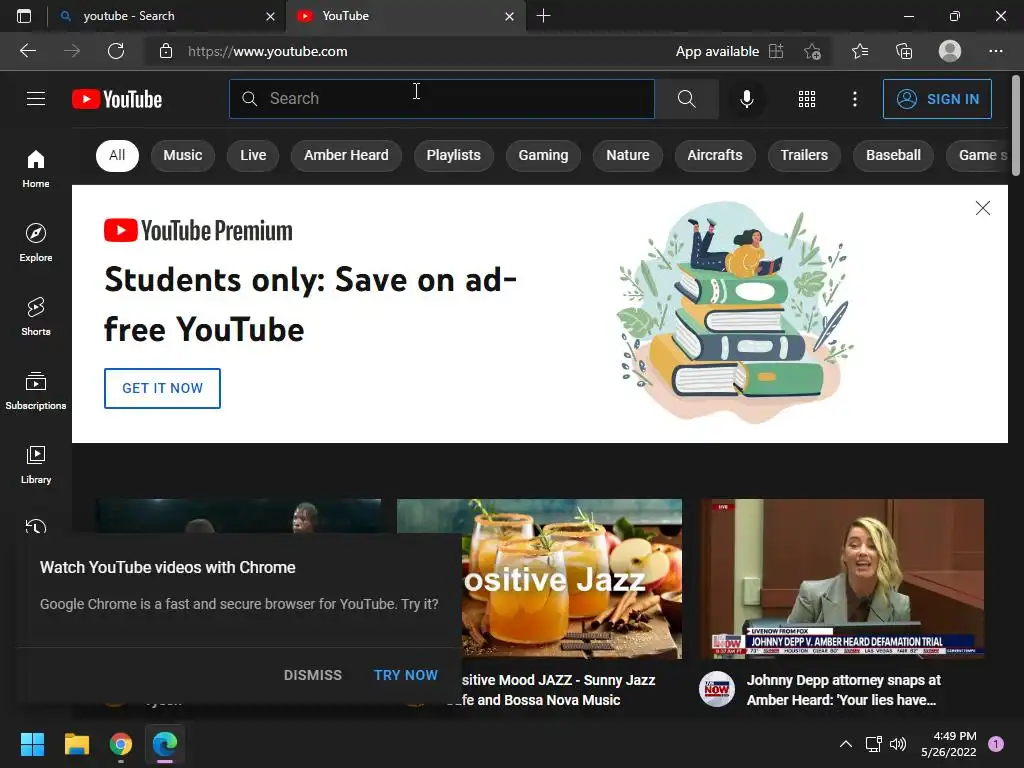This screenshot has width=1024, height=768.
Task: Click the YouTube logo
Action: click(x=117, y=99)
